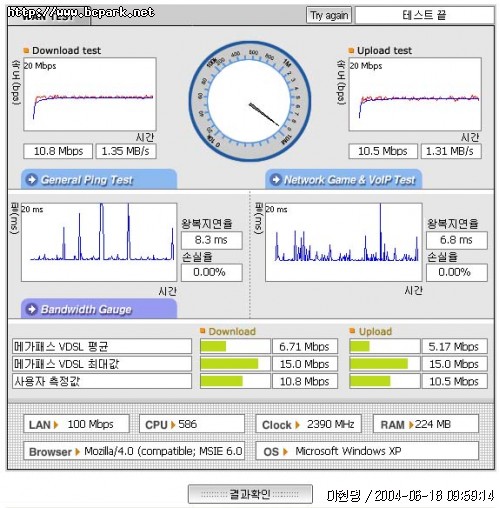Screen dimensions: 500x508
Task: Select the 1.35 MB/s download value
Action: 126,151
